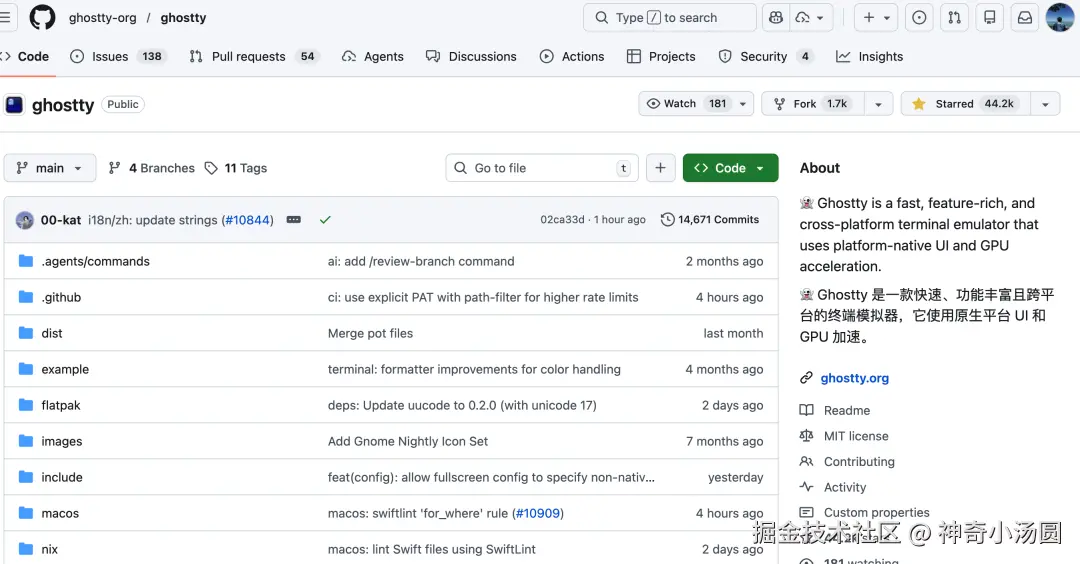Switch to the Actions tab
This screenshot has height=564, width=1080.
tap(572, 56)
